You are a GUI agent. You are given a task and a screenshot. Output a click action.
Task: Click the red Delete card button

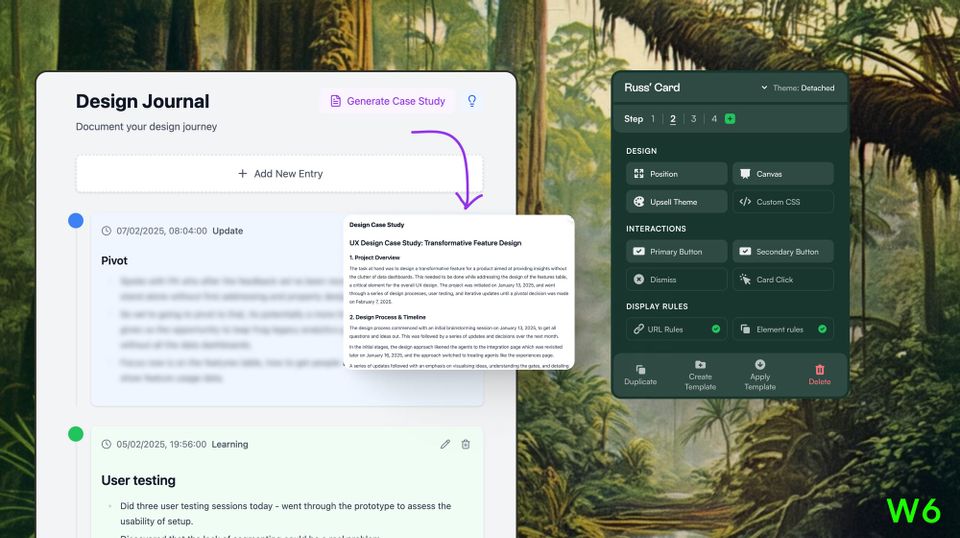click(x=819, y=375)
